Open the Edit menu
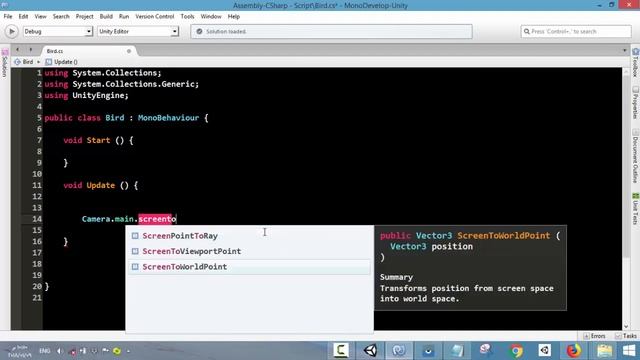640x360 pixels. 23,16
